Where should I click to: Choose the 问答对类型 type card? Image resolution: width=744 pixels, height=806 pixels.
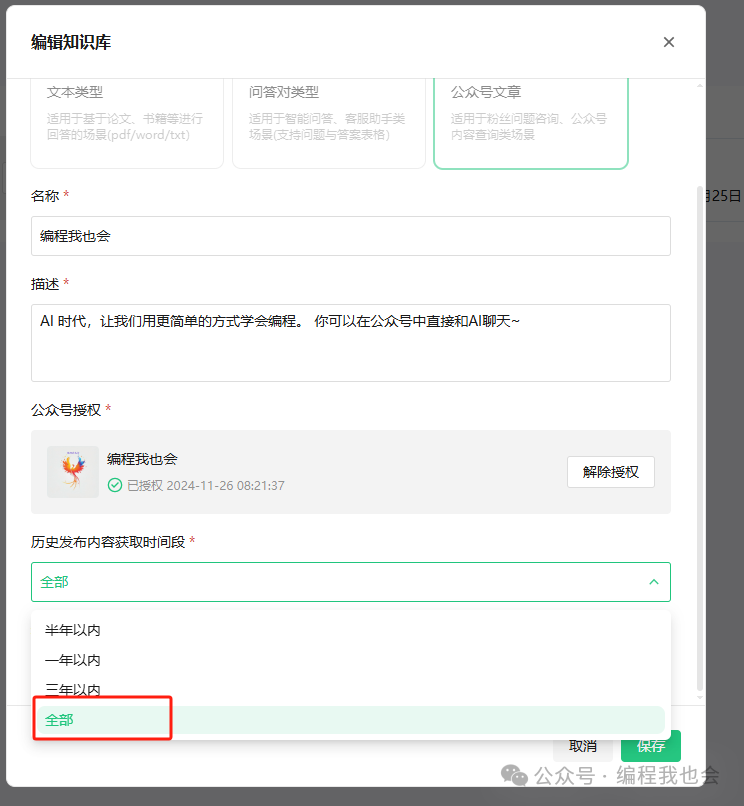(329, 120)
